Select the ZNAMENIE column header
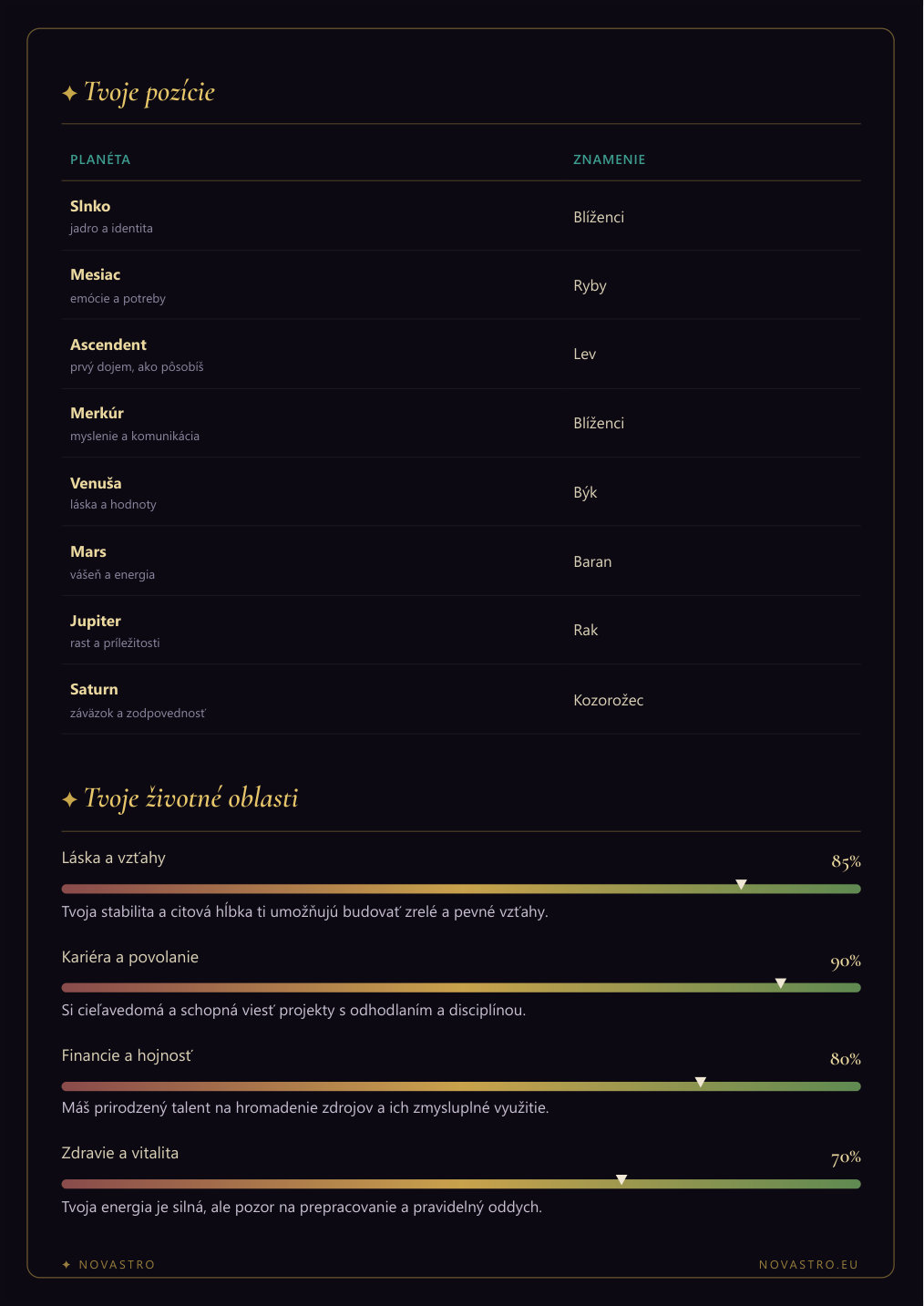This screenshot has width=924, height=1306. tap(610, 159)
